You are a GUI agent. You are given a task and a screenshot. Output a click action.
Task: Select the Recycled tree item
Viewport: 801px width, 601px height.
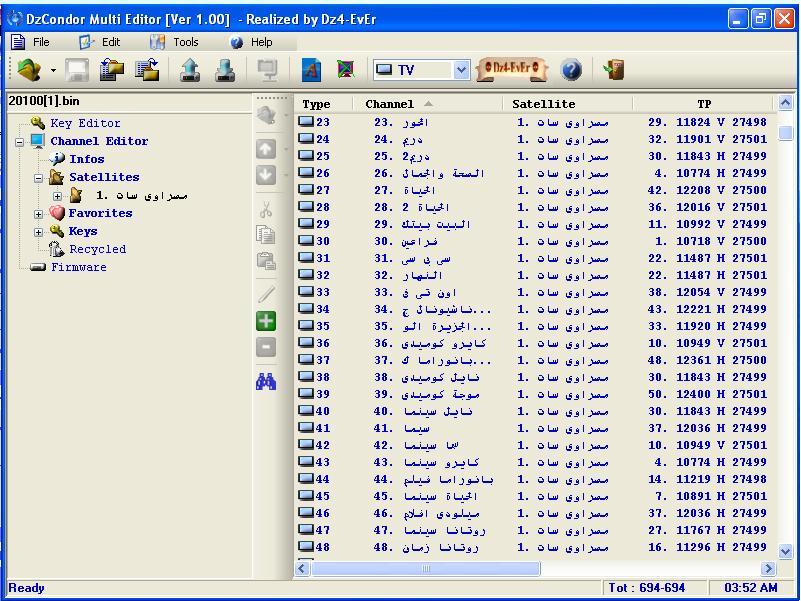coord(98,249)
